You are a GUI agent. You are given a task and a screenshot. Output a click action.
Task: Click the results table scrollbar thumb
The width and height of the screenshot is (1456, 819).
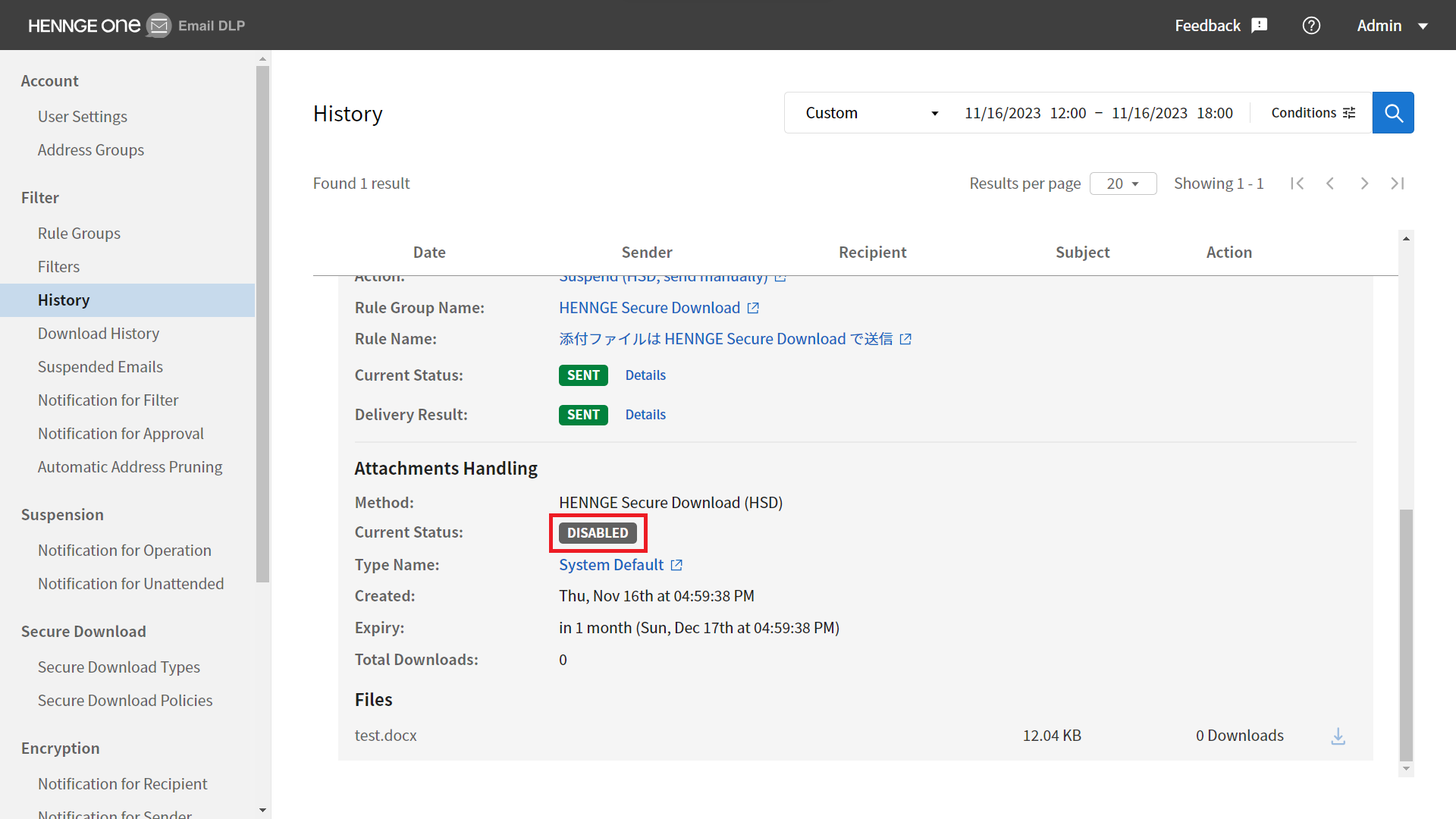click(1406, 635)
